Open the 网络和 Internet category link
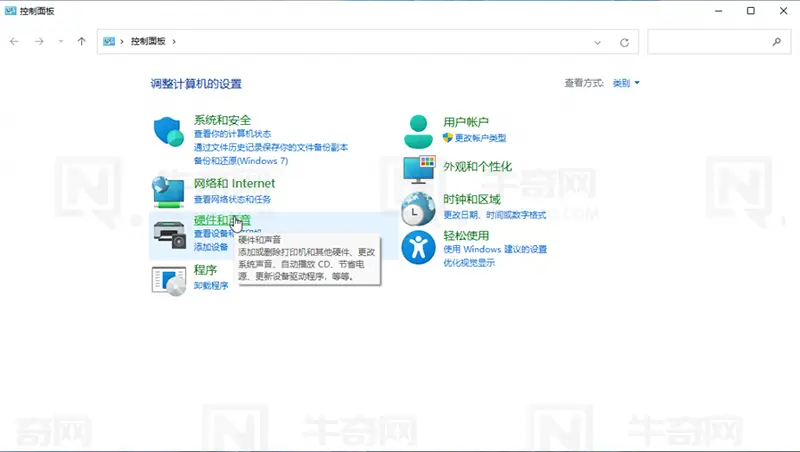Image resolution: width=800 pixels, height=452 pixels. [x=234, y=183]
